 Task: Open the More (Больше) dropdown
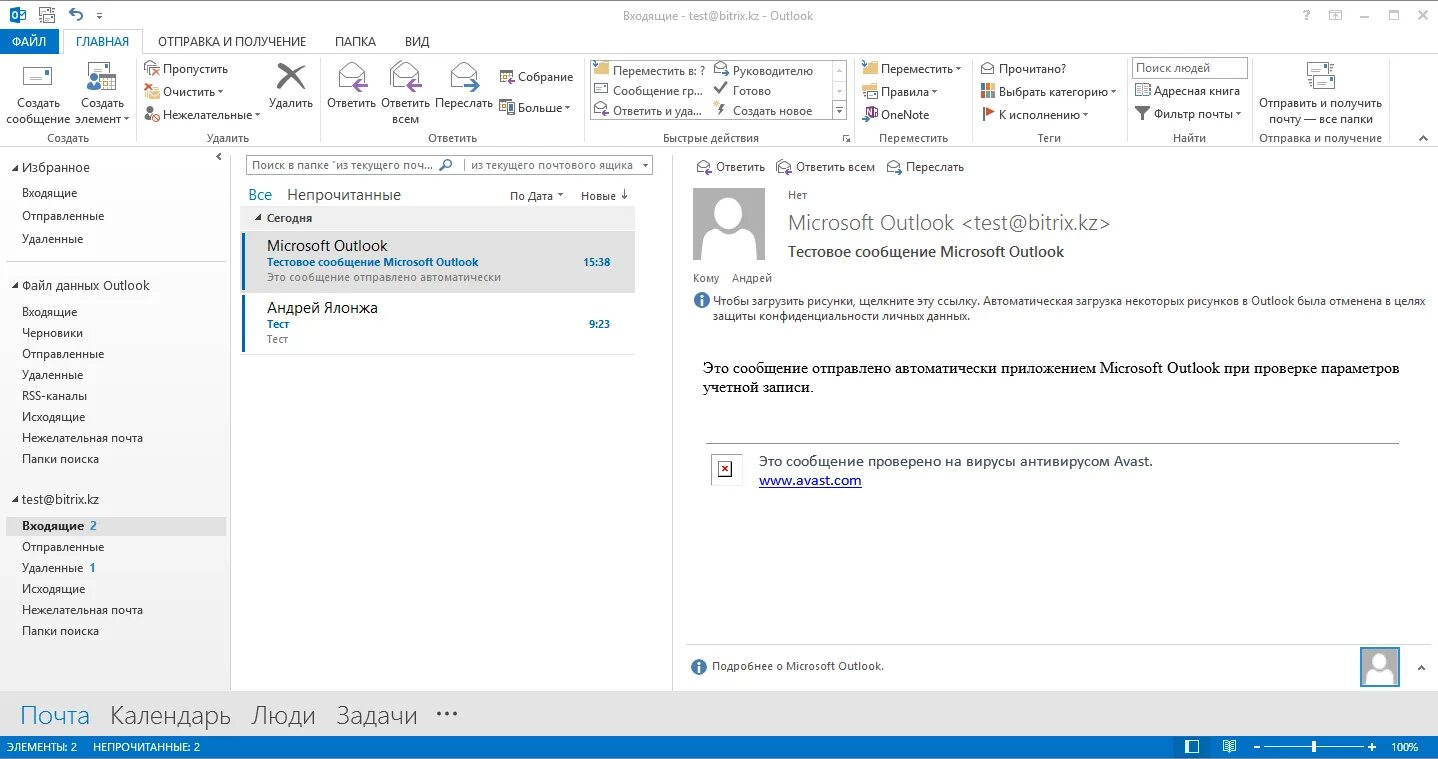coord(535,108)
